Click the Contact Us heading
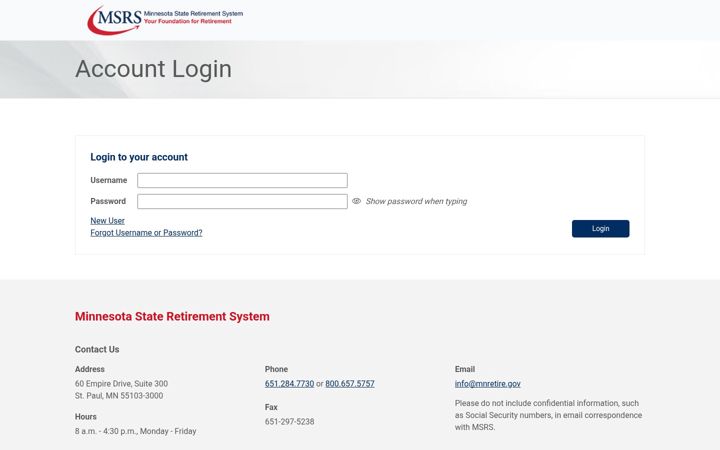720x450 pixels. coord(97,349)
